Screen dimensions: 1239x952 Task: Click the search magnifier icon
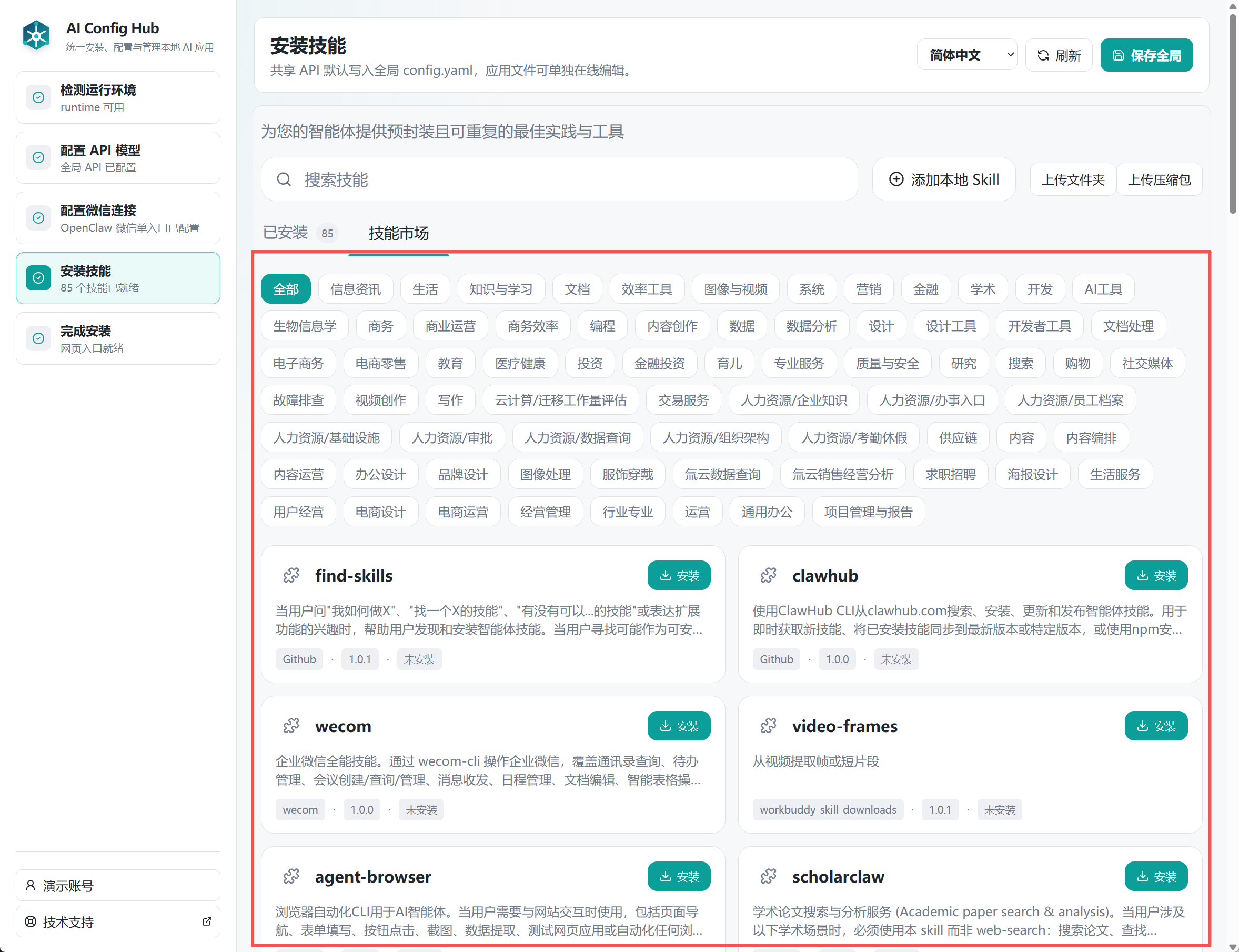[284, 179]
